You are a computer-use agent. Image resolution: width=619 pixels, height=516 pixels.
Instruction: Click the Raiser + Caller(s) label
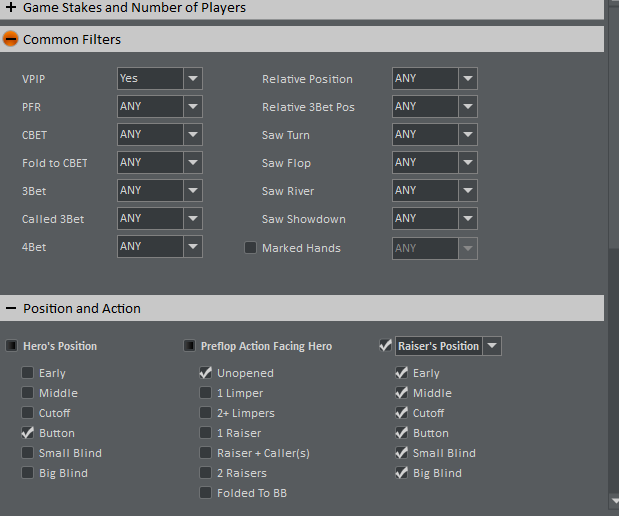(263, 453)
